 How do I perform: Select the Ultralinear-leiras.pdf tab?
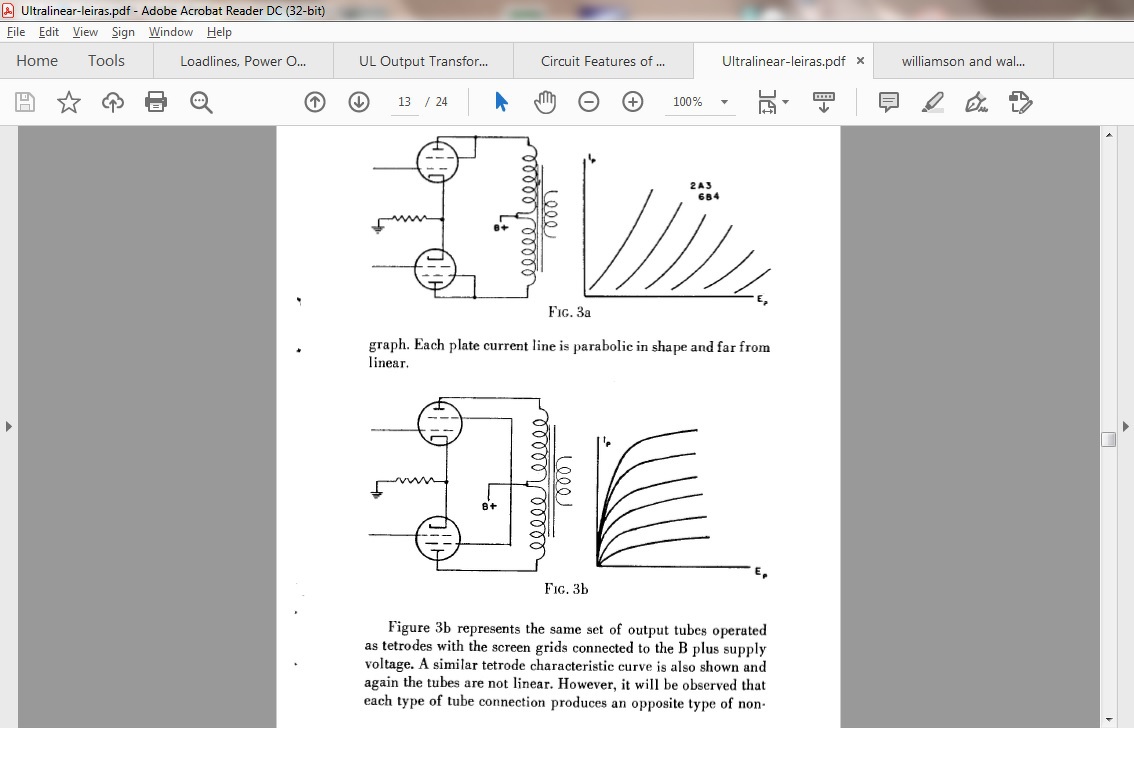click(x=783, y=61)
